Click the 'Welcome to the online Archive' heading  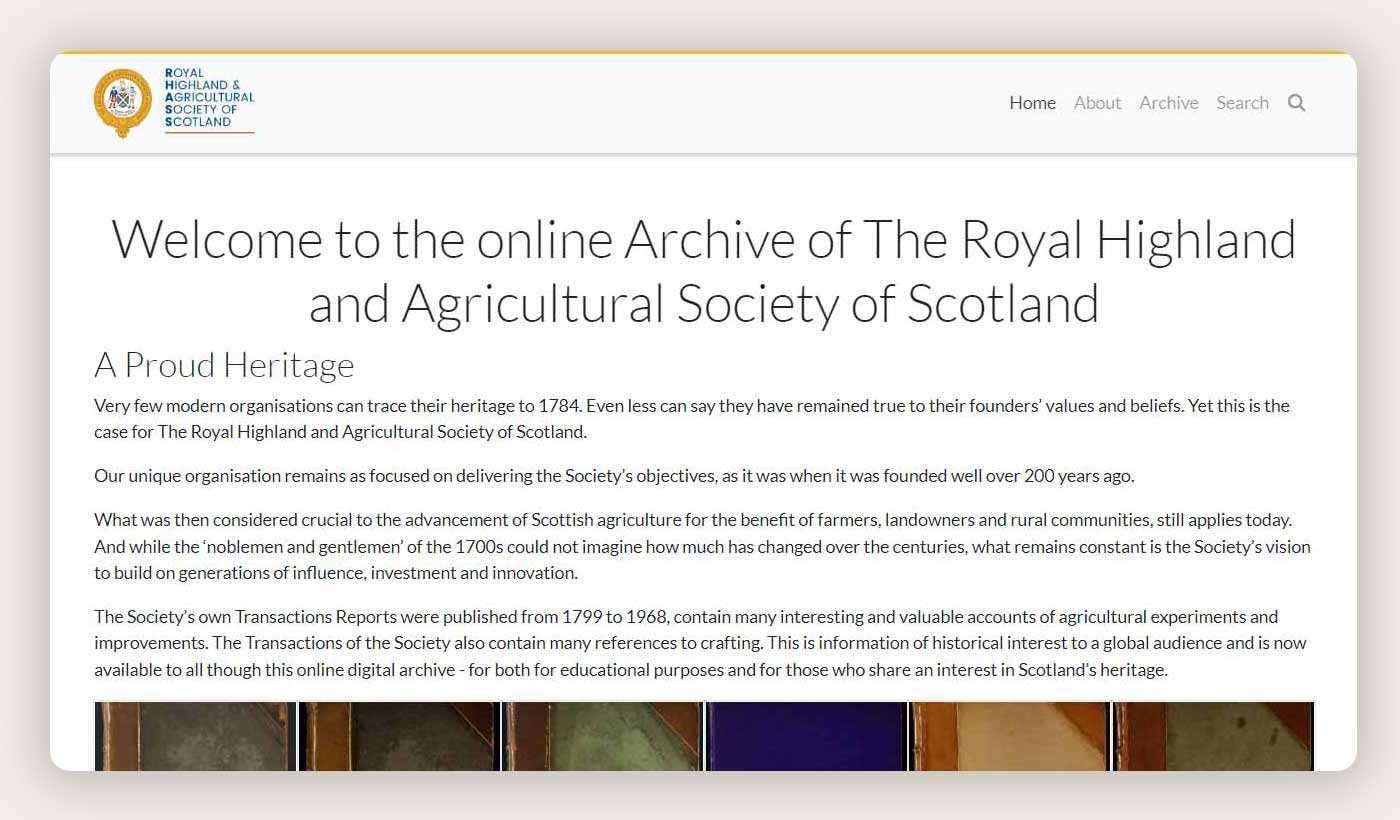point(703,270)
